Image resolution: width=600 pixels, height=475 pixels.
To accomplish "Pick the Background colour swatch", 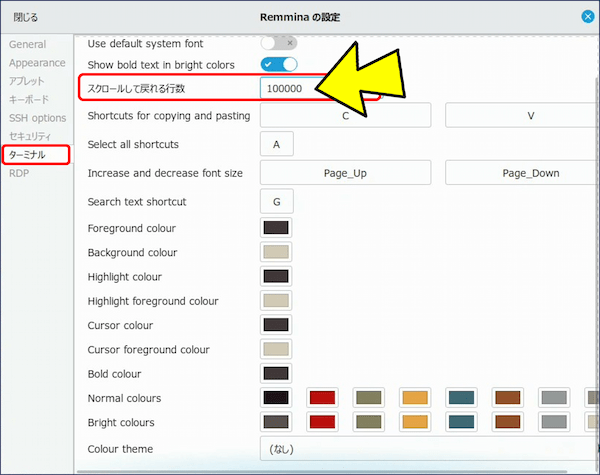I will [x=276, y=252].
